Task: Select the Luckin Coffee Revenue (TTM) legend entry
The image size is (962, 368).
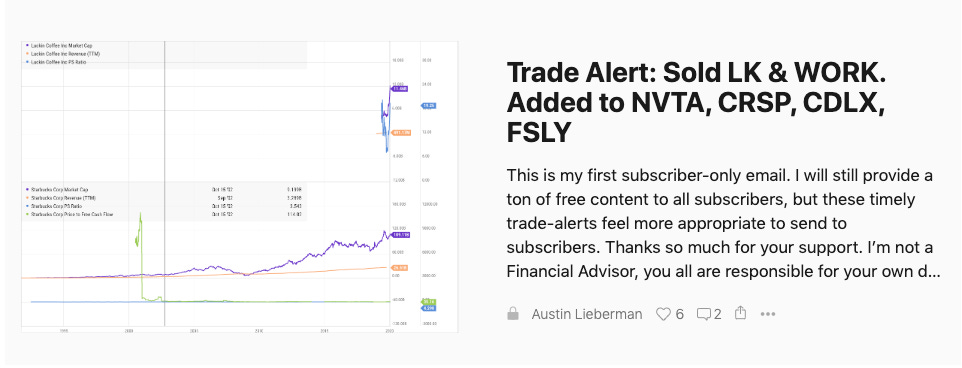Action: click(60, 54)
